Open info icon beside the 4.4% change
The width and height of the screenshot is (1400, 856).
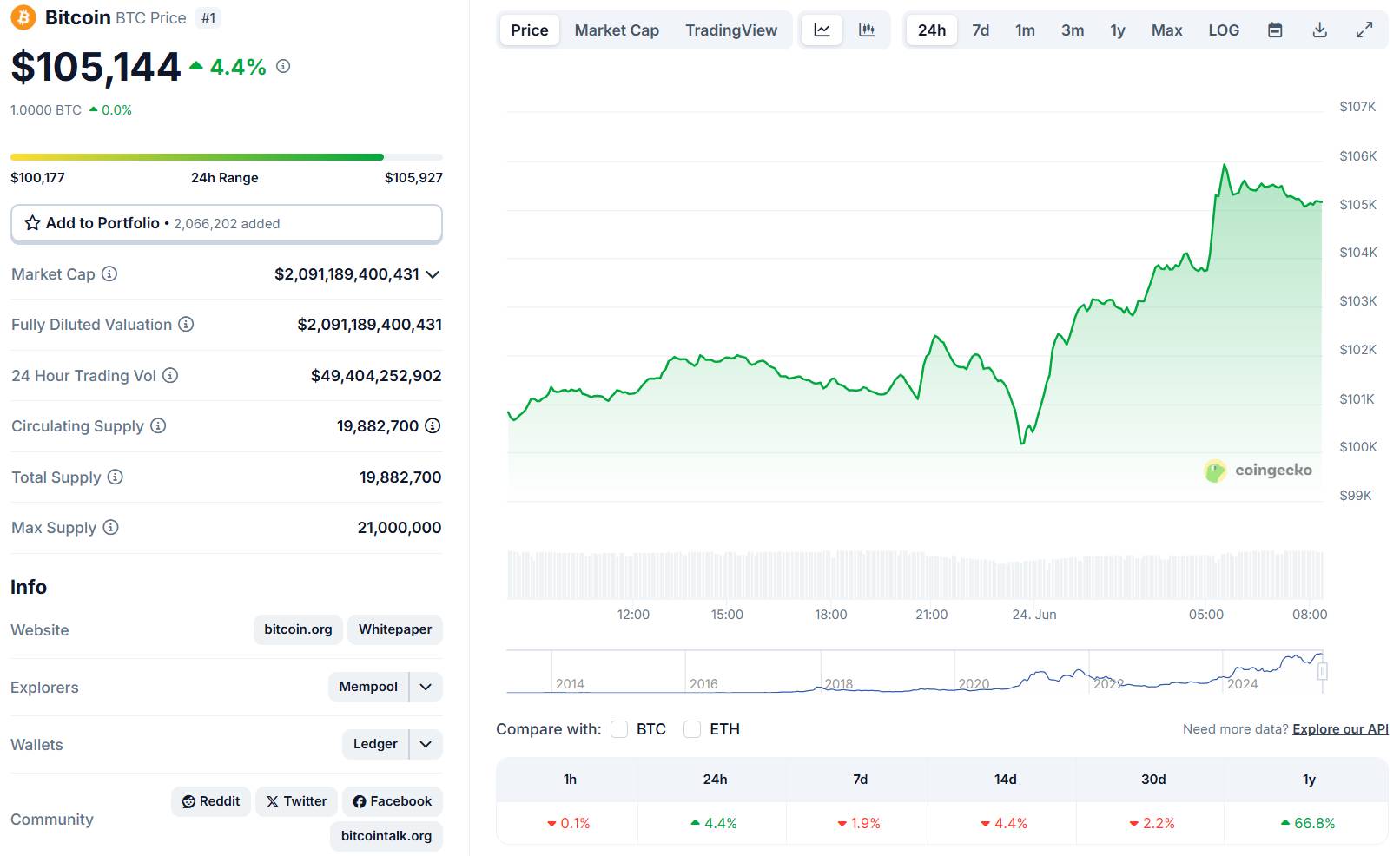tap(283, 66)
